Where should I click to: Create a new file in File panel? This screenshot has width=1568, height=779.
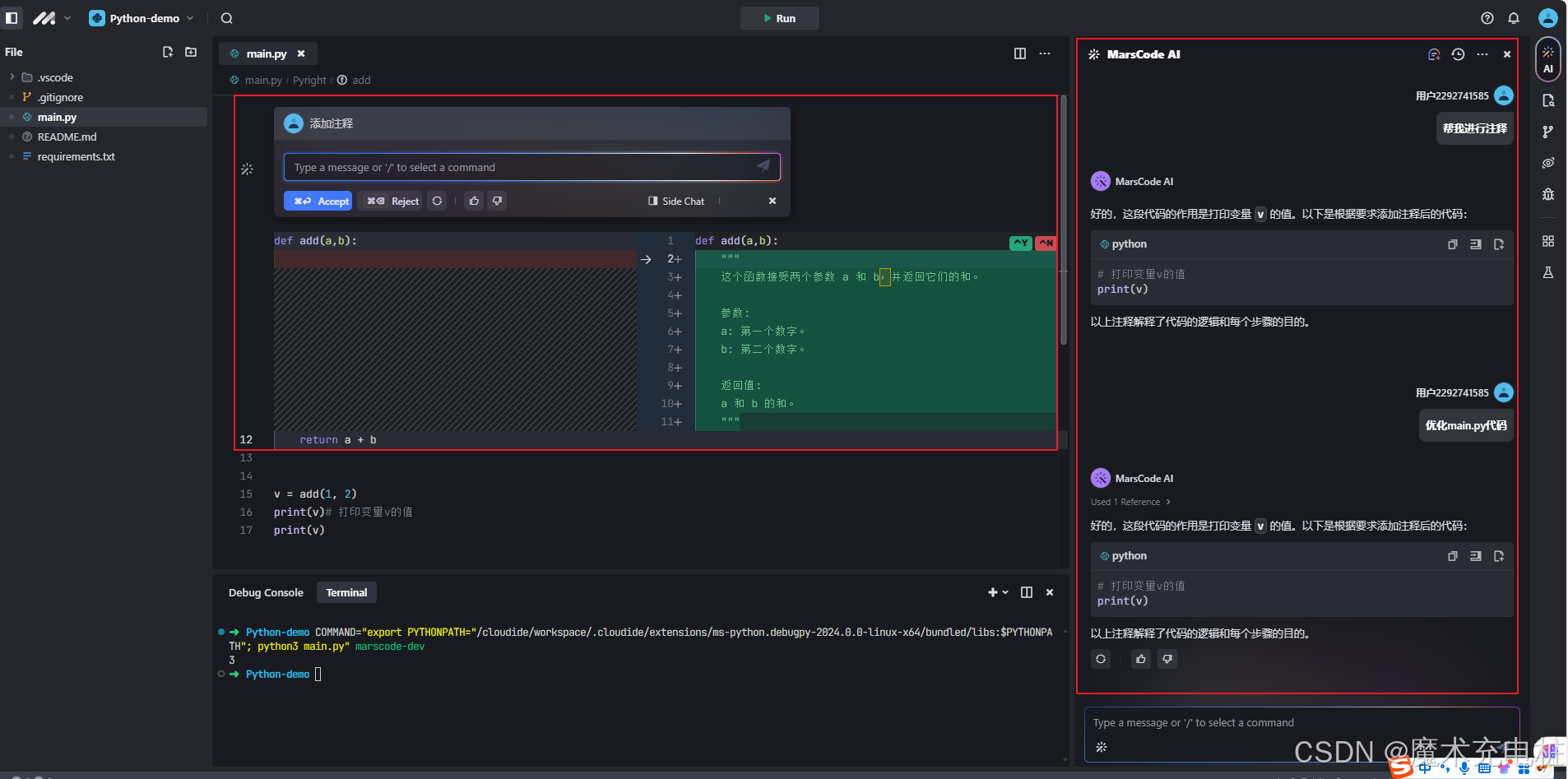168,52
